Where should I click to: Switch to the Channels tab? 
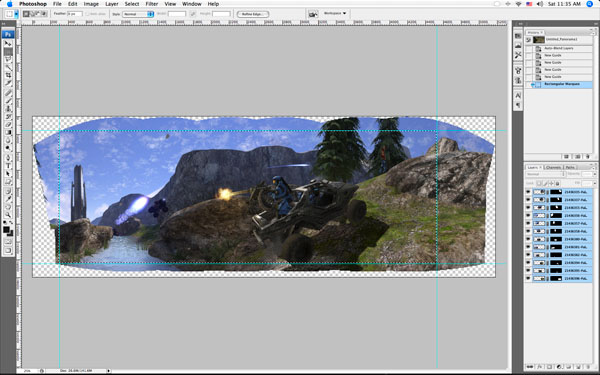pos(553,167)
